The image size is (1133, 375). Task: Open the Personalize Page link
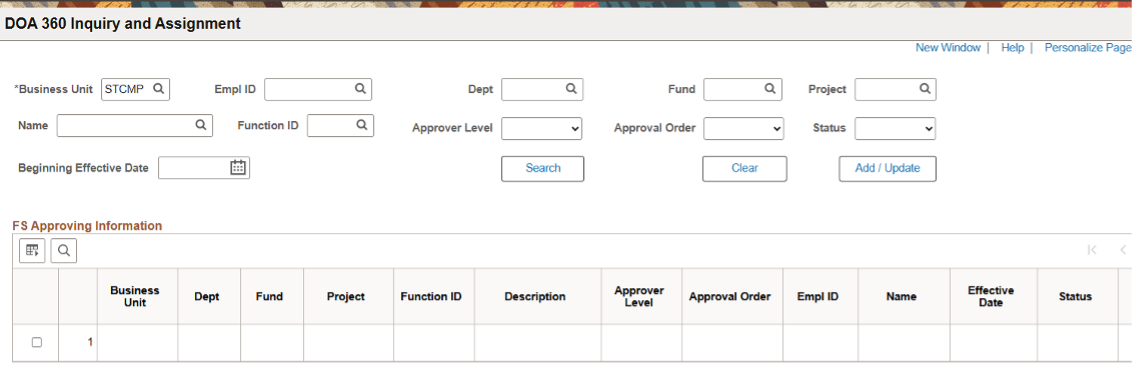[1088, 48]
